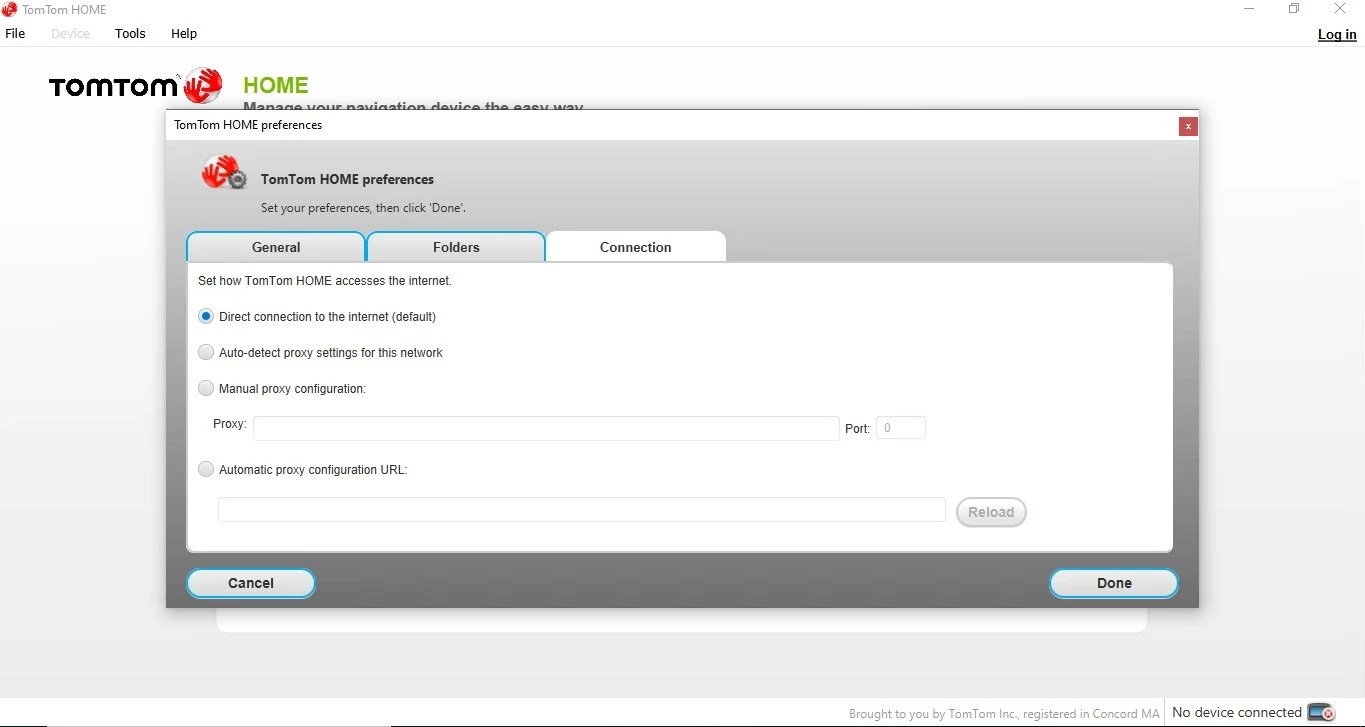Click the TomTom red hands logo
Viewport: 1365px width, 727px height.
[203, 86]
